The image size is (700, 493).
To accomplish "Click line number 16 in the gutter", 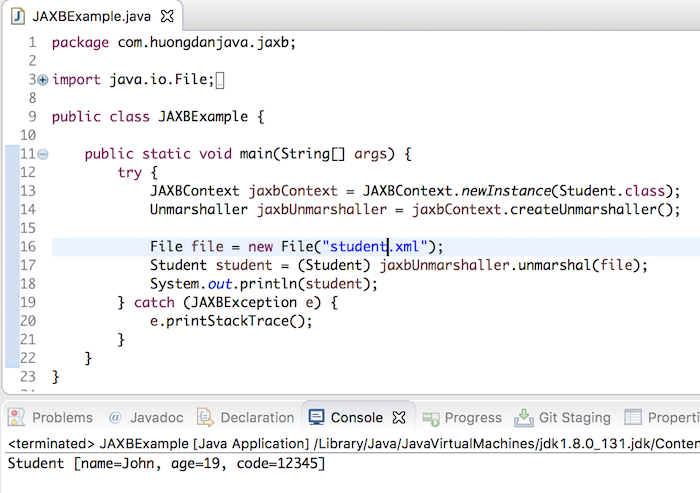I will tap(28, 247).
